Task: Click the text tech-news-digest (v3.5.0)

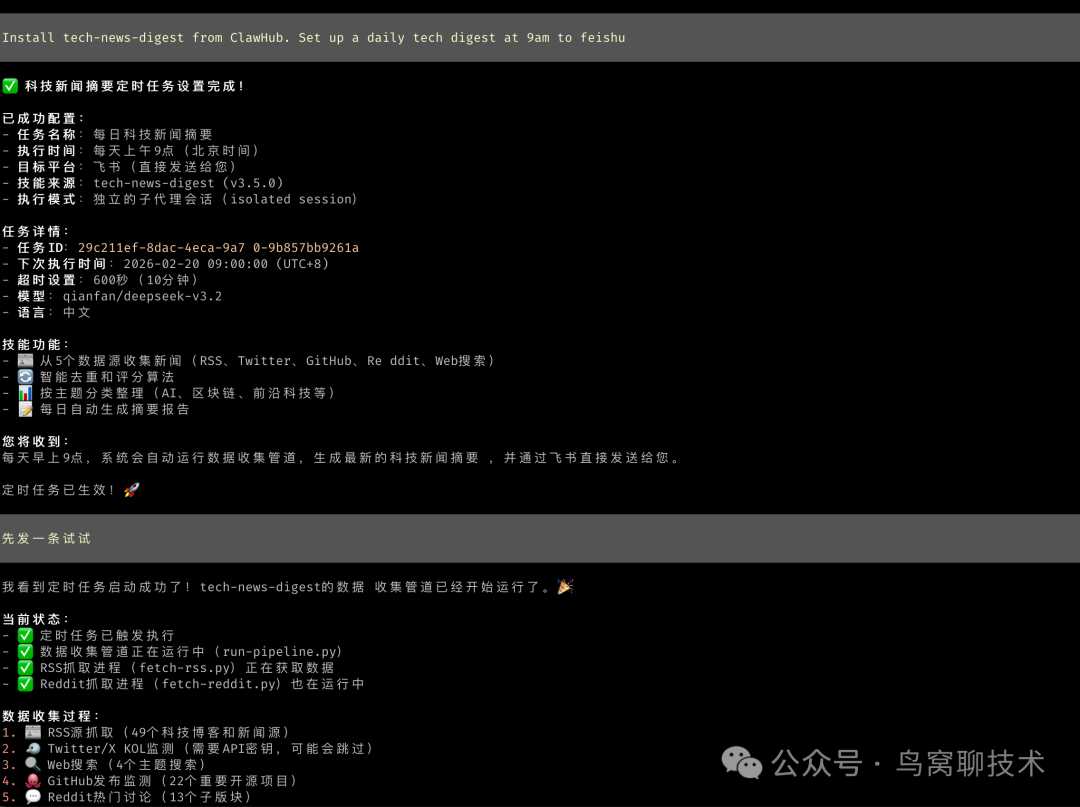Action: (188, 182)
